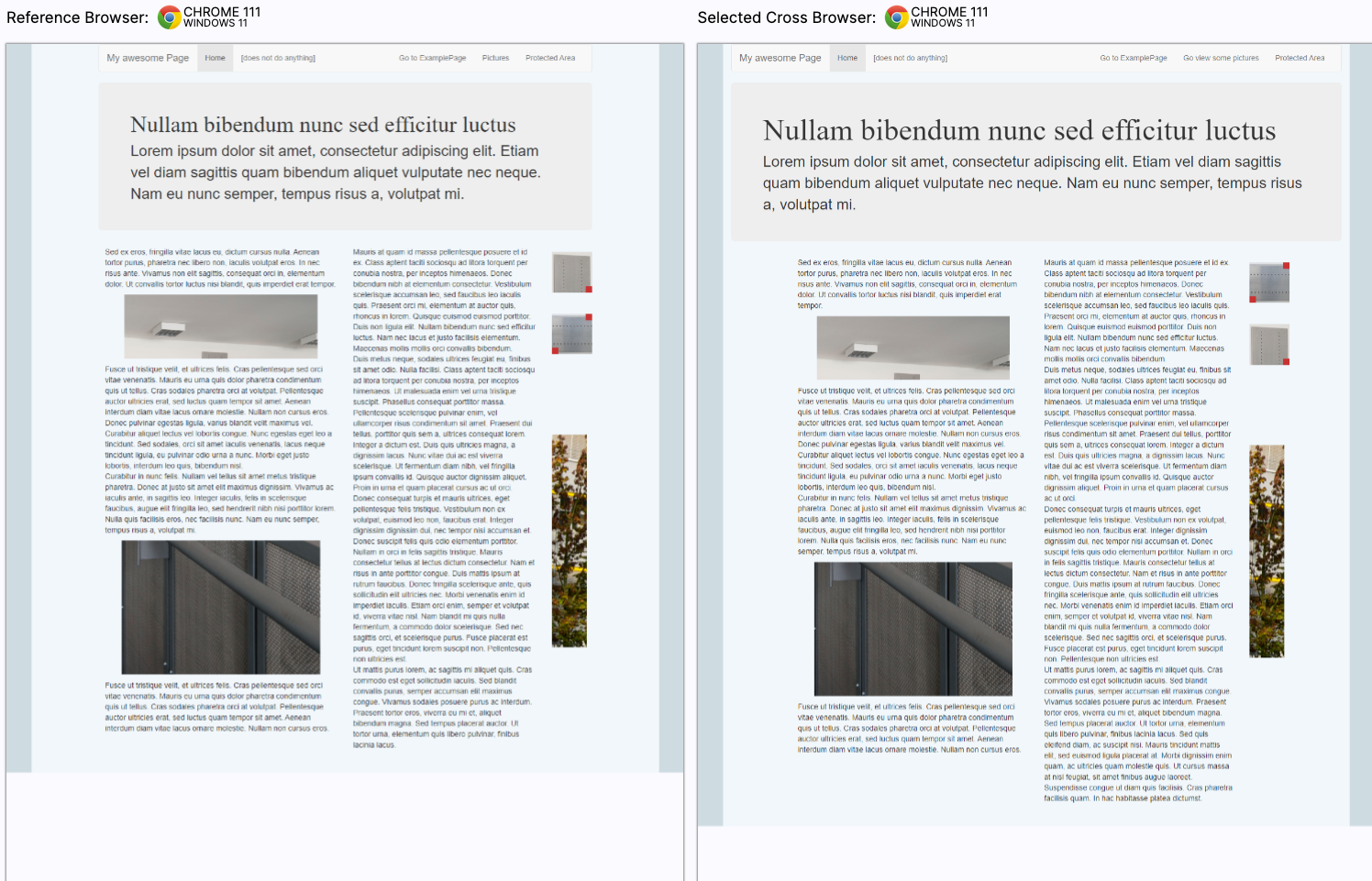Open Home tab in cross browser navbar

click(847, 58)
